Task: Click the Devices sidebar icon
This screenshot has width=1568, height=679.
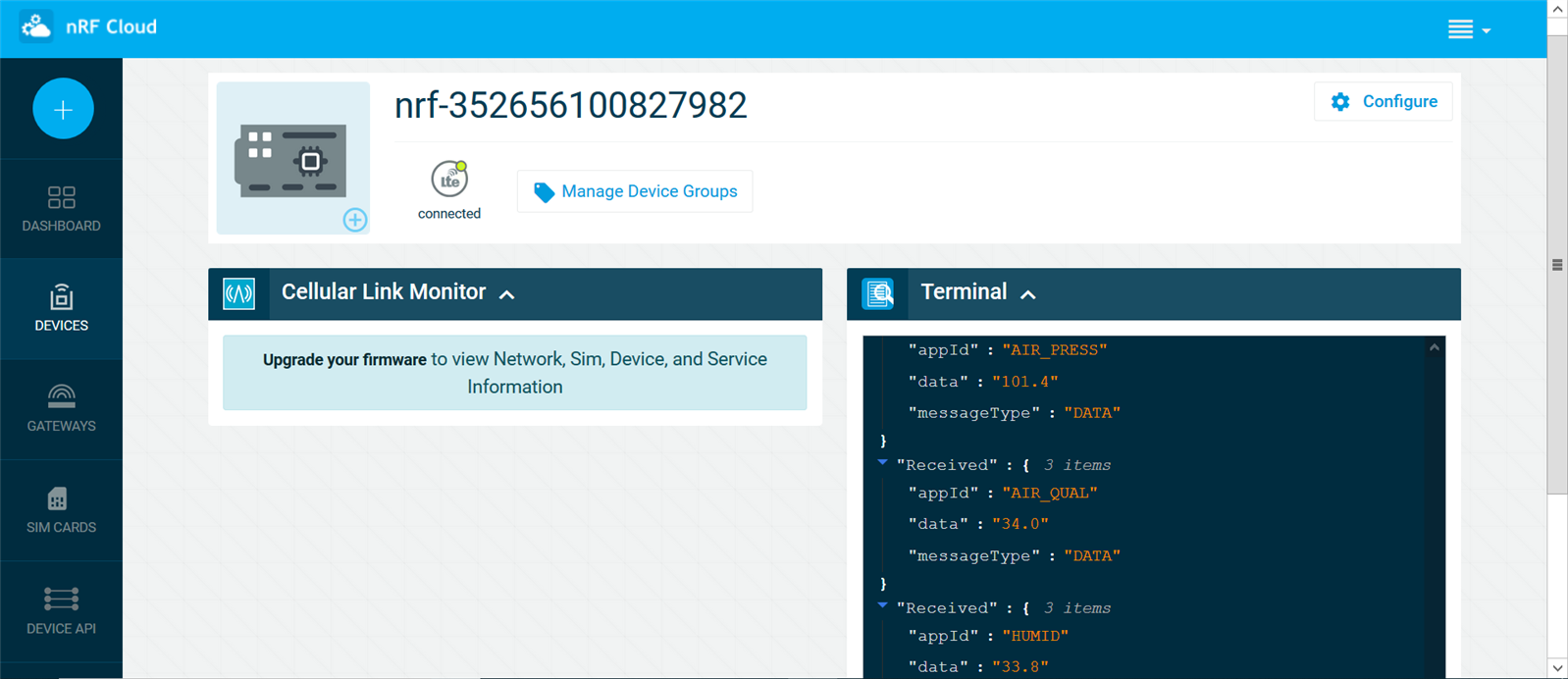Action: click(61, 298)
